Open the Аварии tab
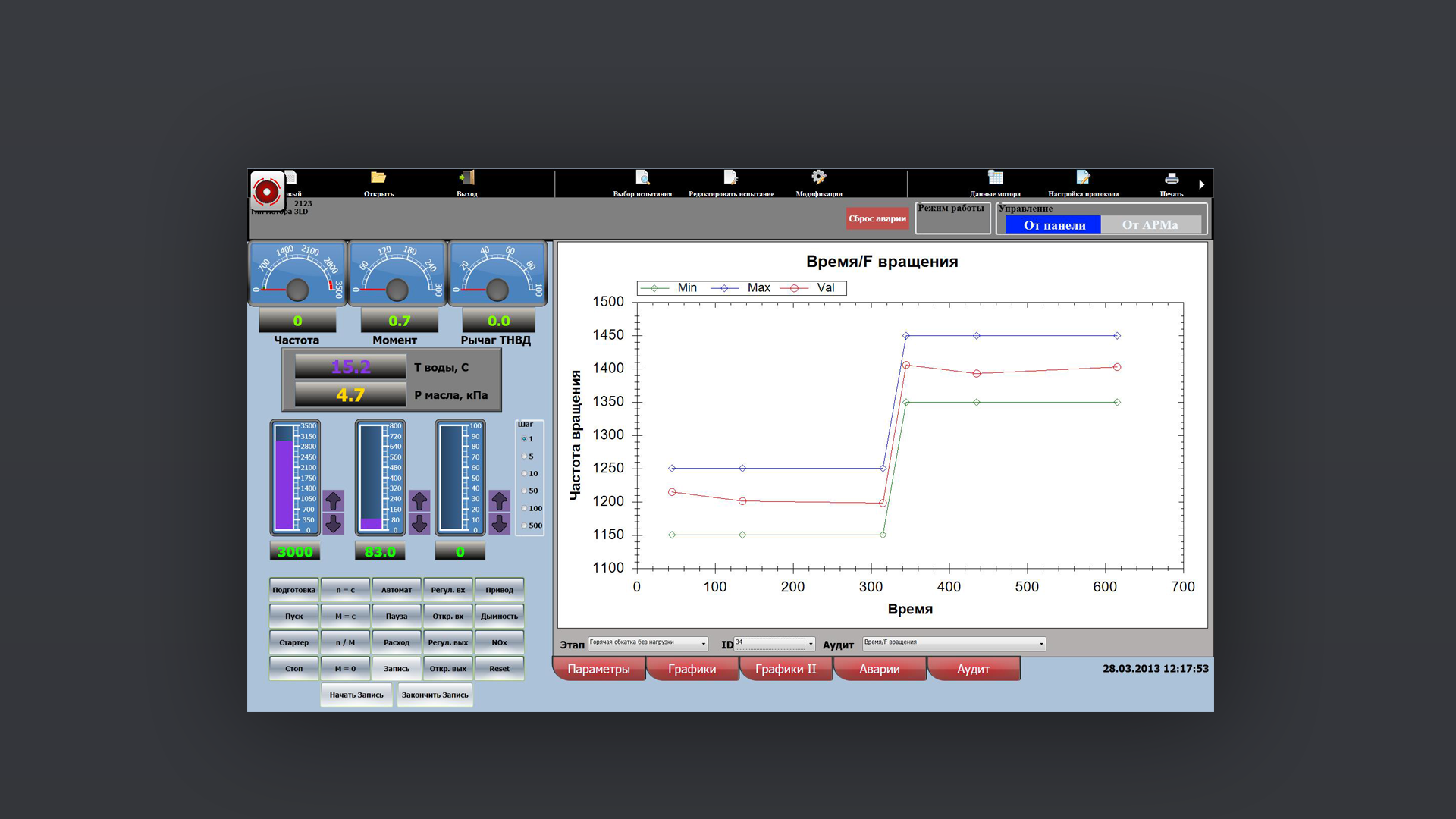The image size is (1456, 819). (x=879, y=669)
